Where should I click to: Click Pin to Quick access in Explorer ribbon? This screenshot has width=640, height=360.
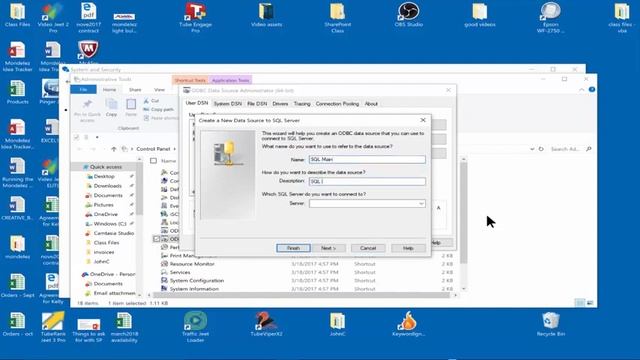tap(87, 110)
